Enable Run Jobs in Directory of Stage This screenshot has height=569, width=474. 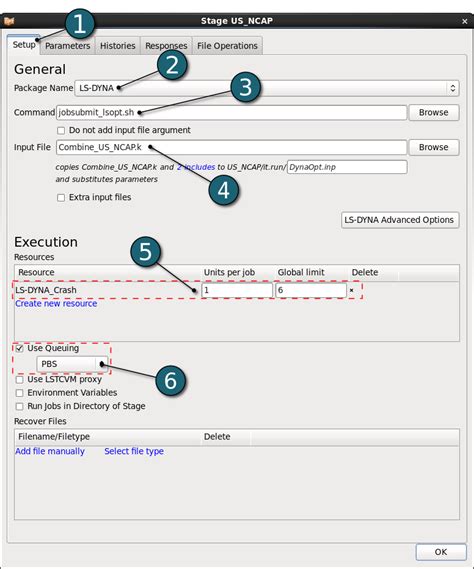click(x=20, y=406)
